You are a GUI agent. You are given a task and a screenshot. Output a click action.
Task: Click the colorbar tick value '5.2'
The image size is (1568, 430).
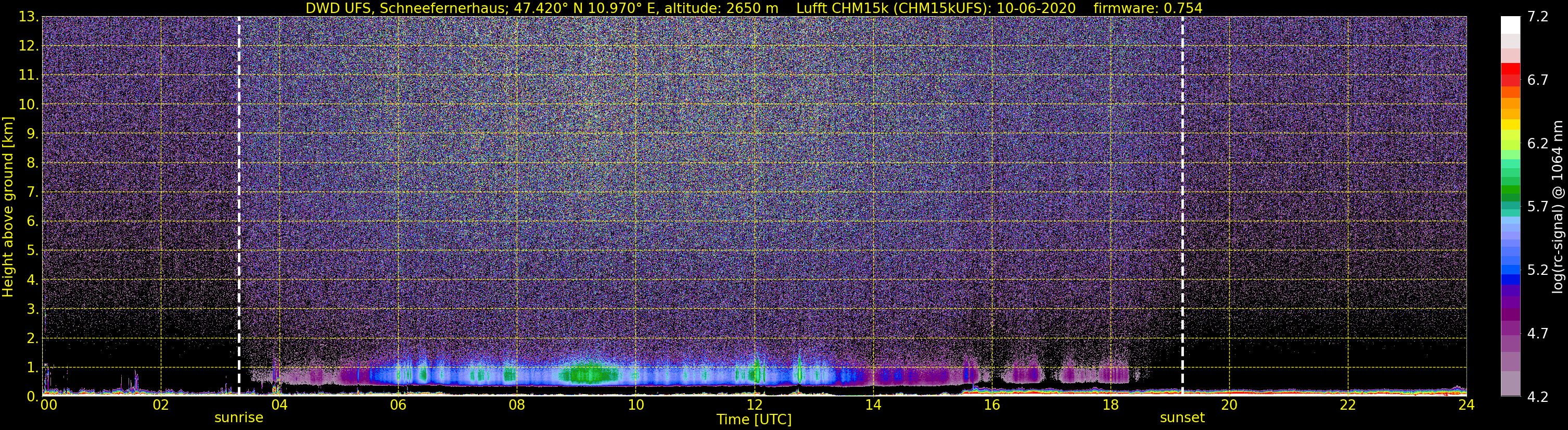tap(1538, 270)
